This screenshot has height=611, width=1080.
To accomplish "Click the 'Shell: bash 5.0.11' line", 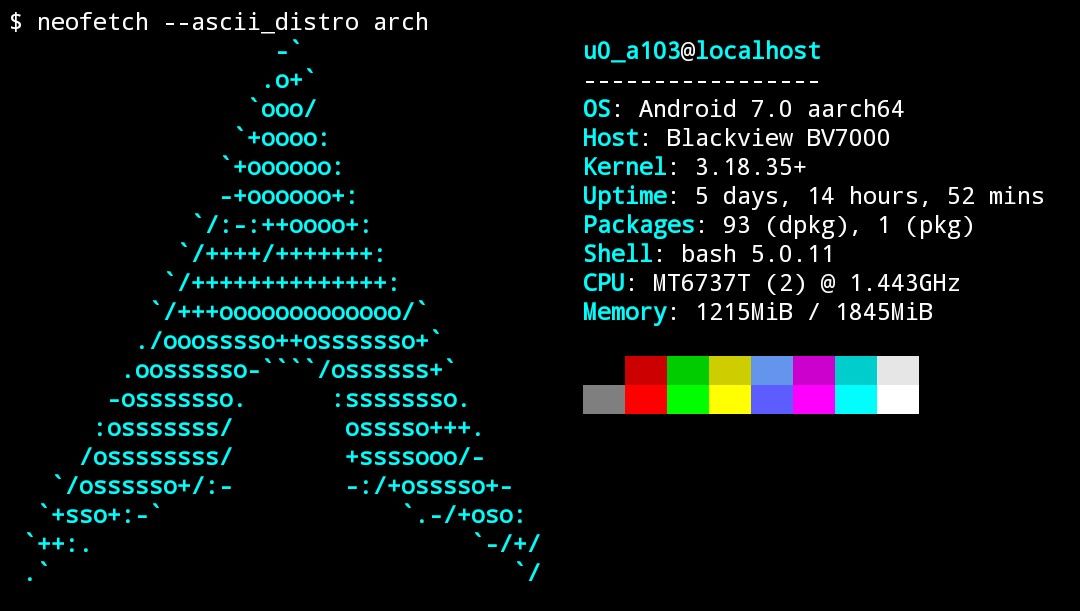I will point(708,254).
